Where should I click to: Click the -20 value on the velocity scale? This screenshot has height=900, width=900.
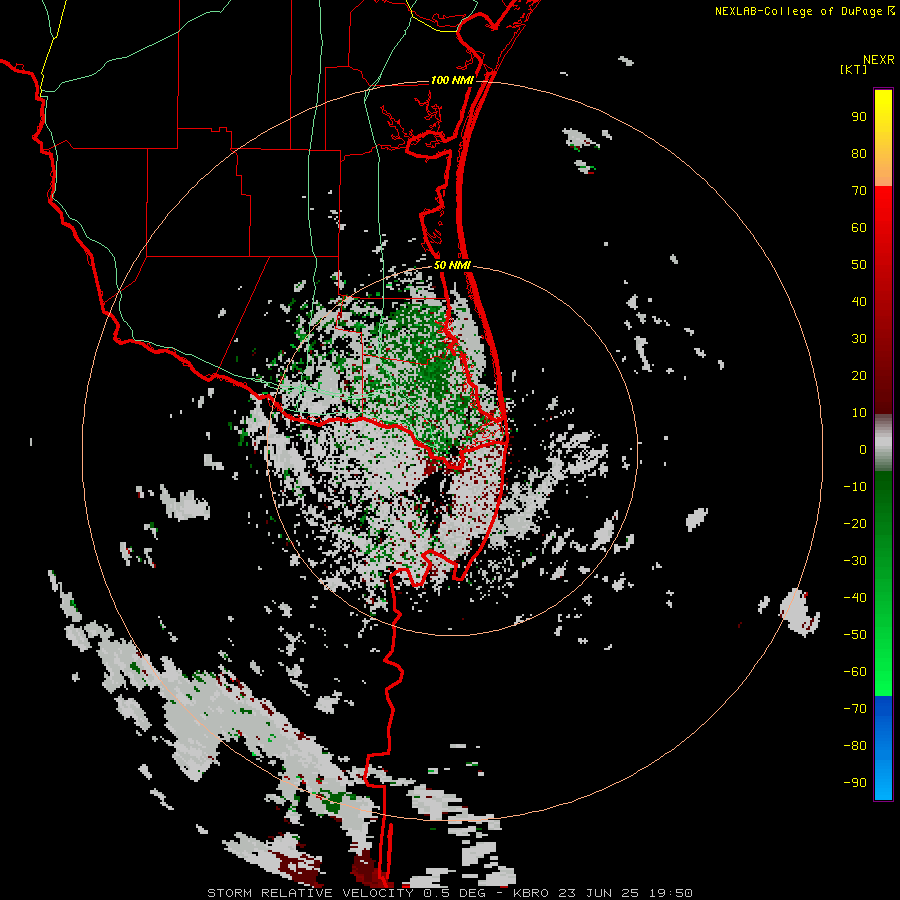[x=855, y=524]
